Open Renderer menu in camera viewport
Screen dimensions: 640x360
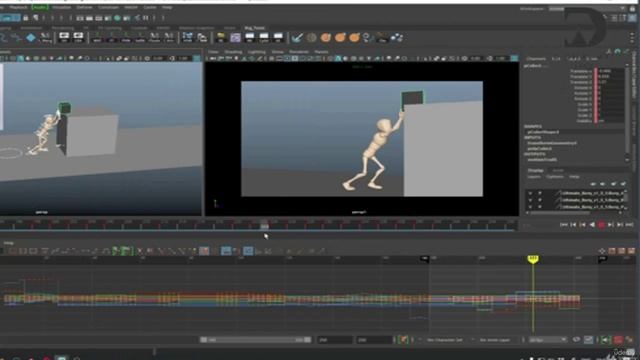click(x=299, y=52)
